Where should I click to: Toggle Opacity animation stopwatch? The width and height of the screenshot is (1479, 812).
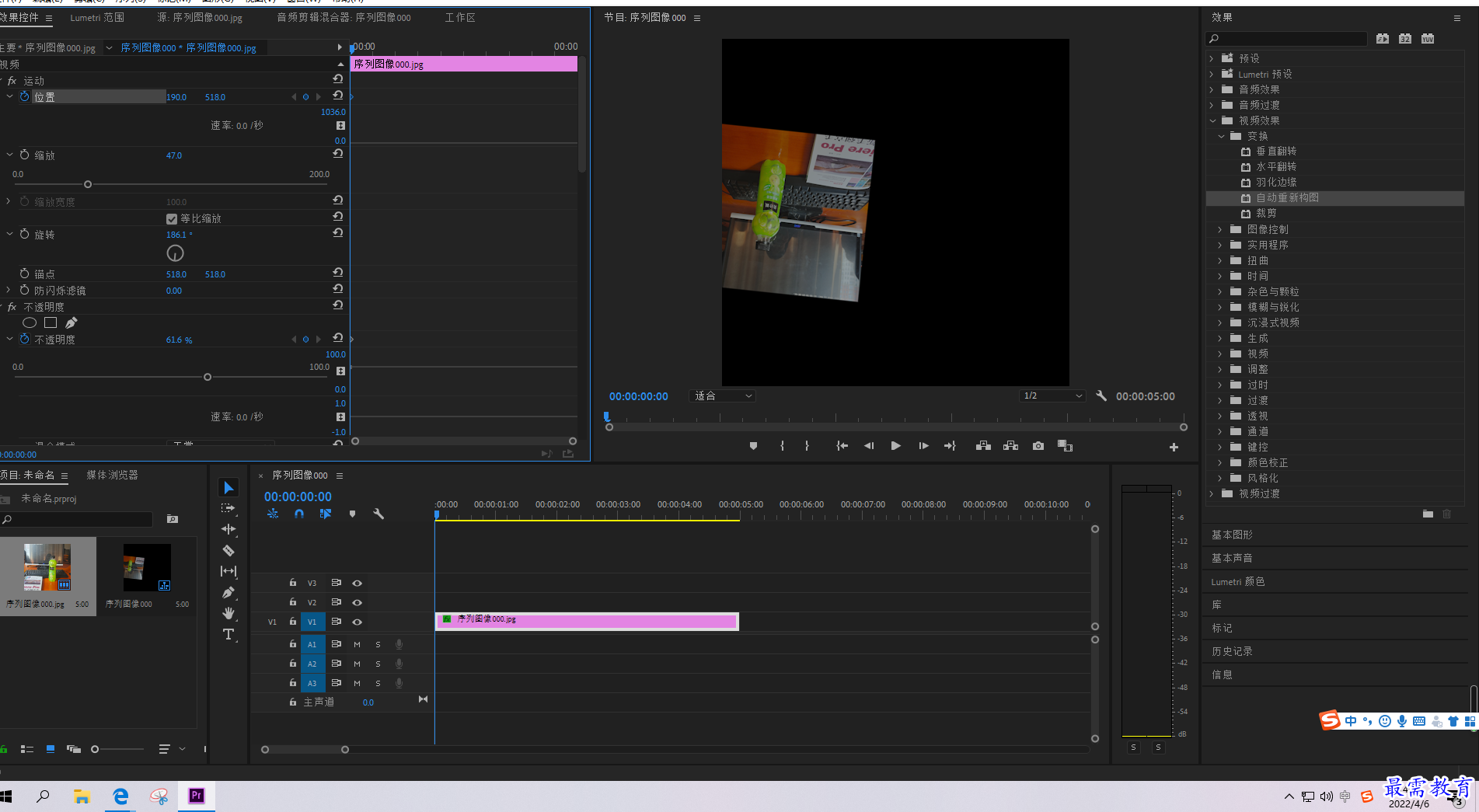coord(25,339)
